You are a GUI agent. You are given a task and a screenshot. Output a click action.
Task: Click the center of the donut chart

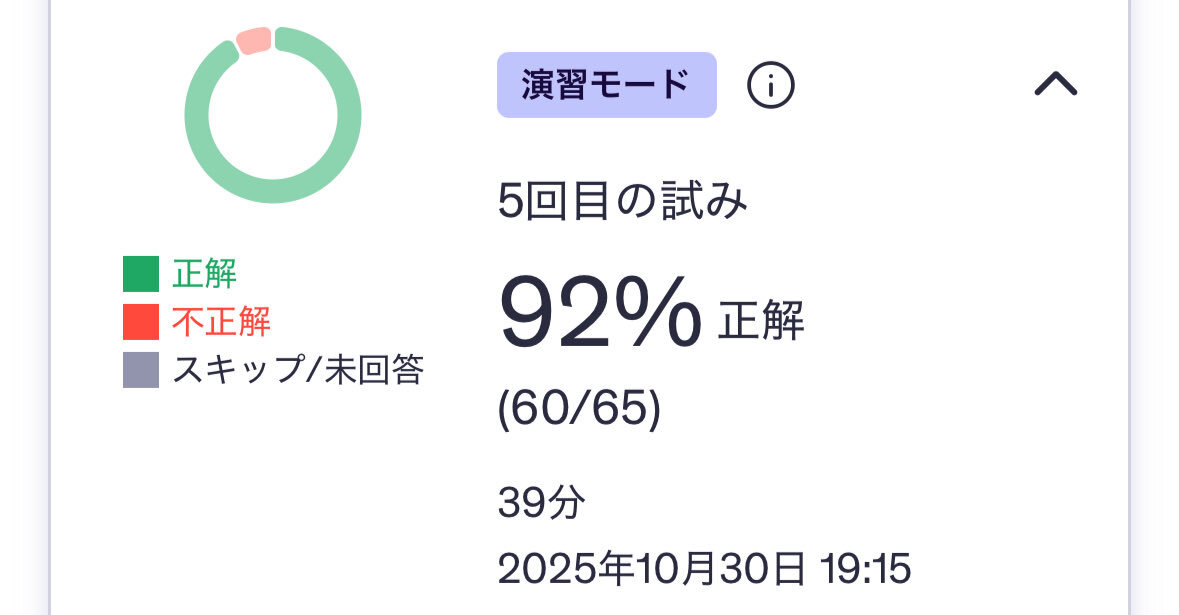[273, 115]
